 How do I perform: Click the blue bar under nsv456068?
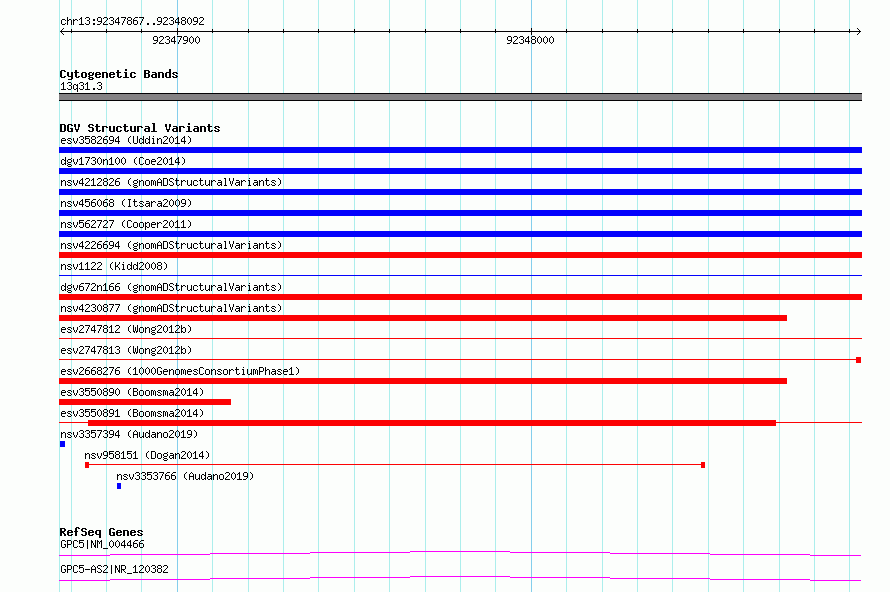(460, 213)
